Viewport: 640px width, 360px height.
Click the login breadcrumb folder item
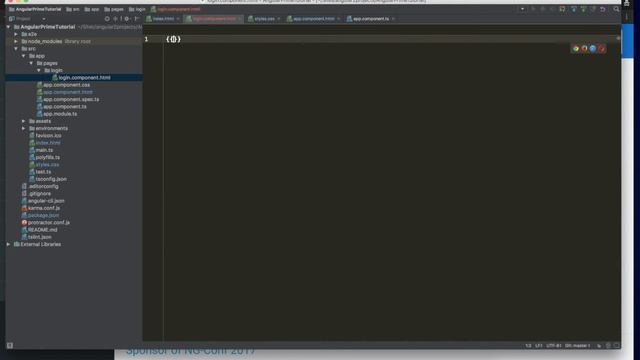click(137, 9)
